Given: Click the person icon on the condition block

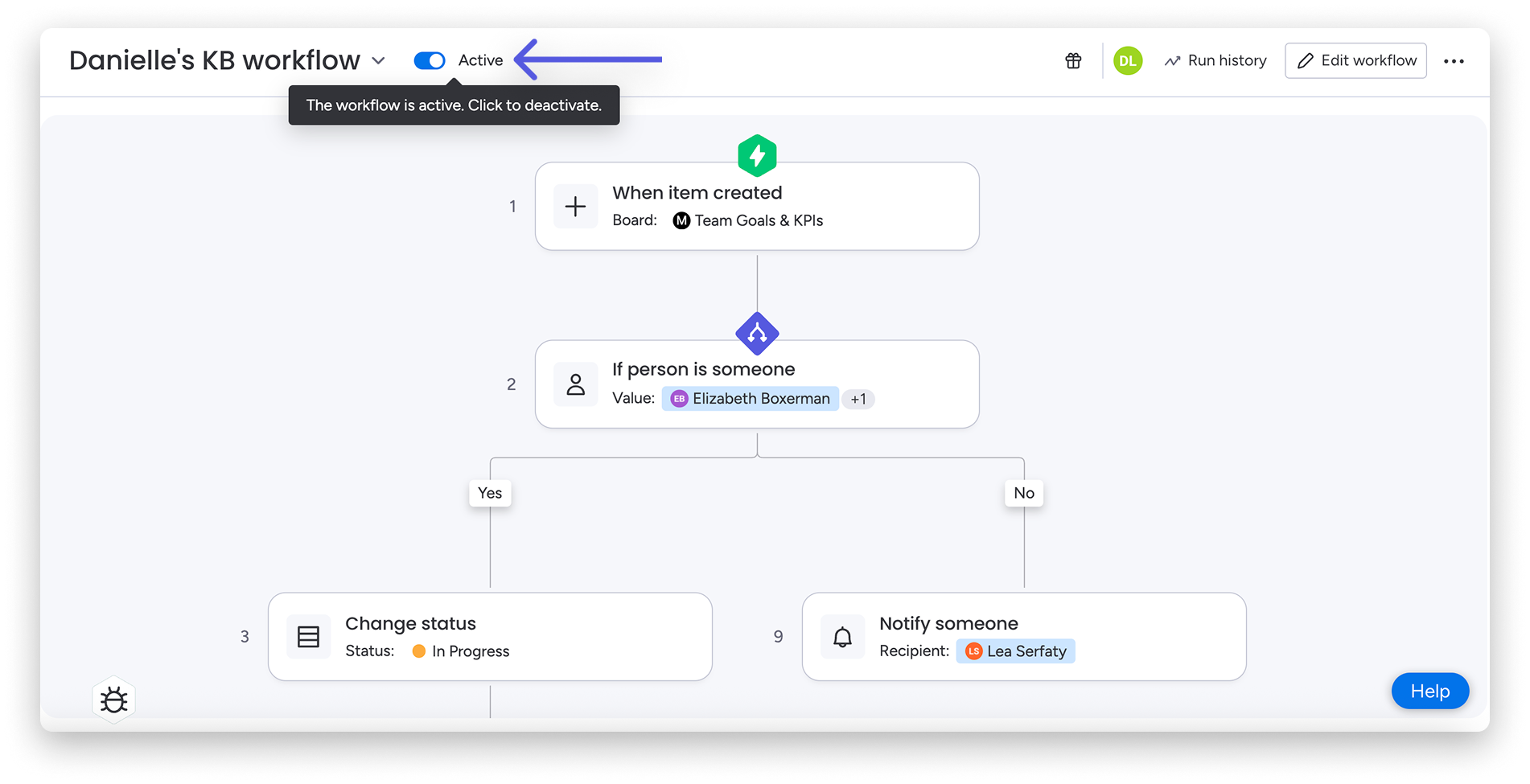Looking at the screenshot, I should 576,384.
